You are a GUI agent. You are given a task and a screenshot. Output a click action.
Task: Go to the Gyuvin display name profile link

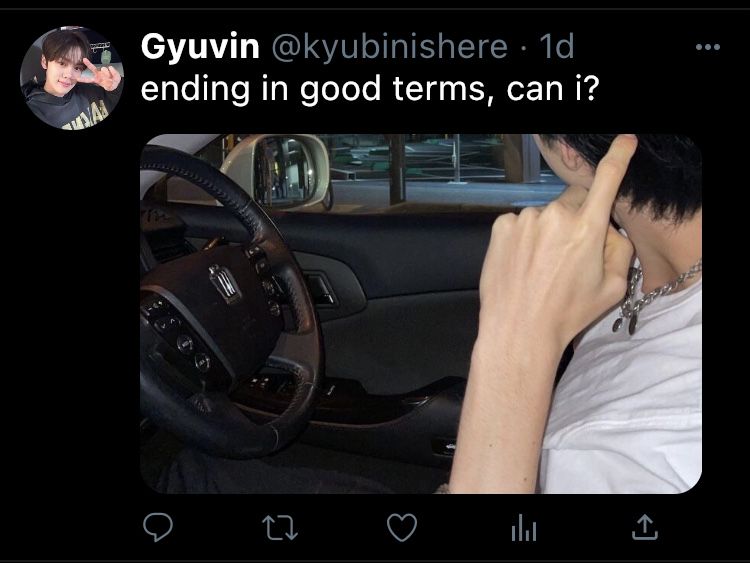pyautogui.click(x=200, y=46)
